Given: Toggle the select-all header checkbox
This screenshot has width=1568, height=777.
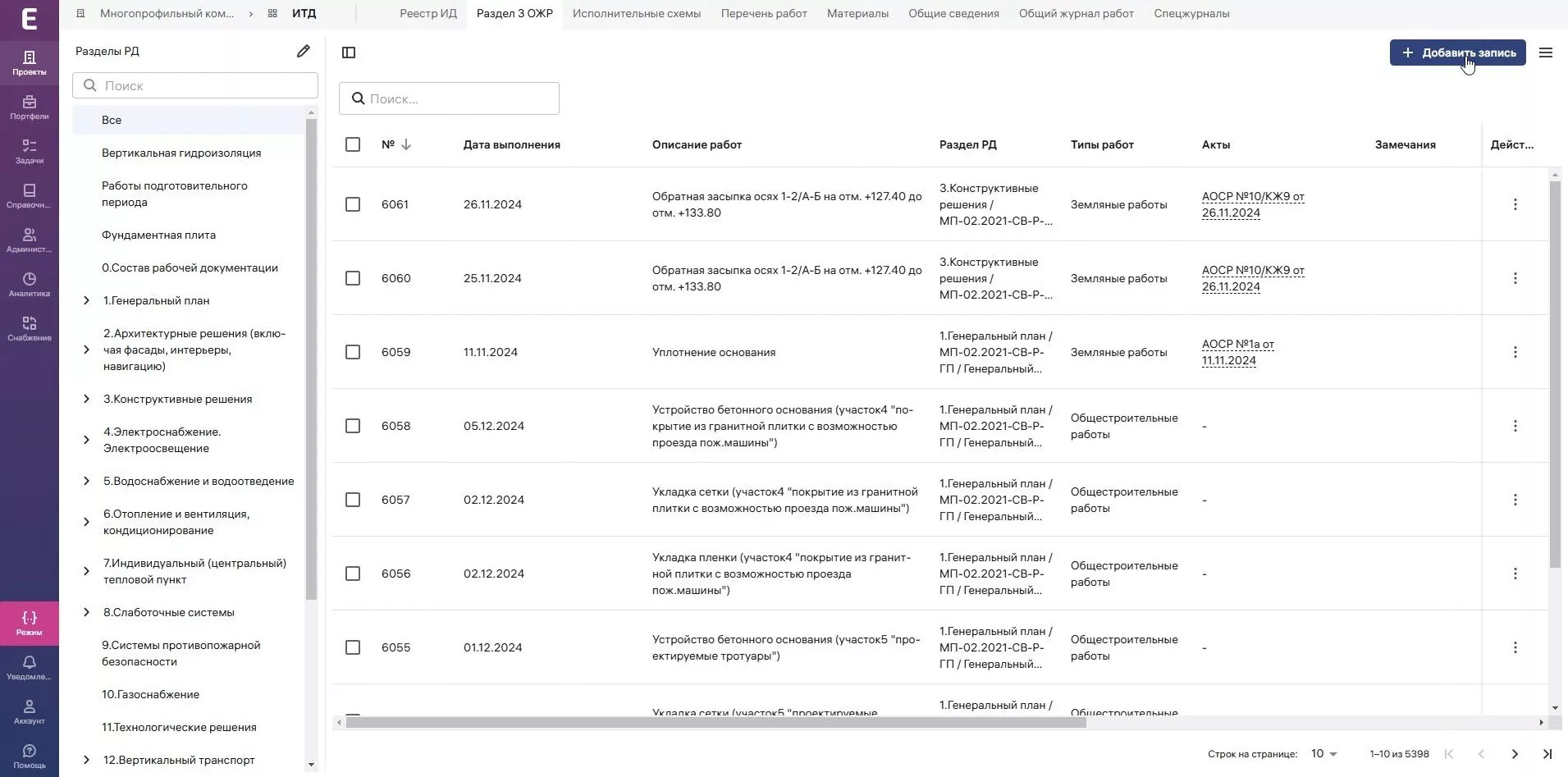Looking at the screenshot, I should (353, 144).
